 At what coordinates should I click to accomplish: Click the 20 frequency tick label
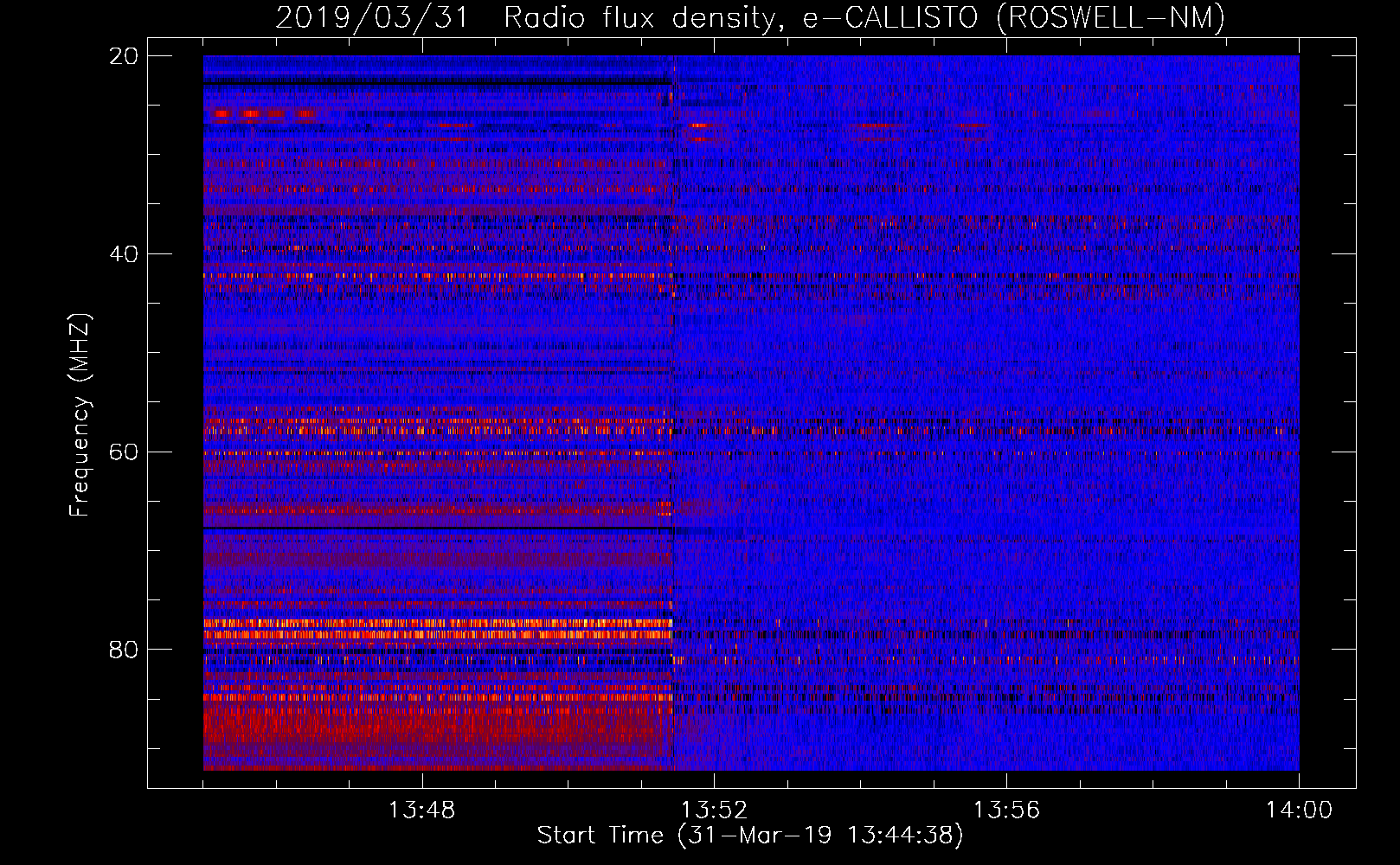pyautogui.click(x=124, y=56)
